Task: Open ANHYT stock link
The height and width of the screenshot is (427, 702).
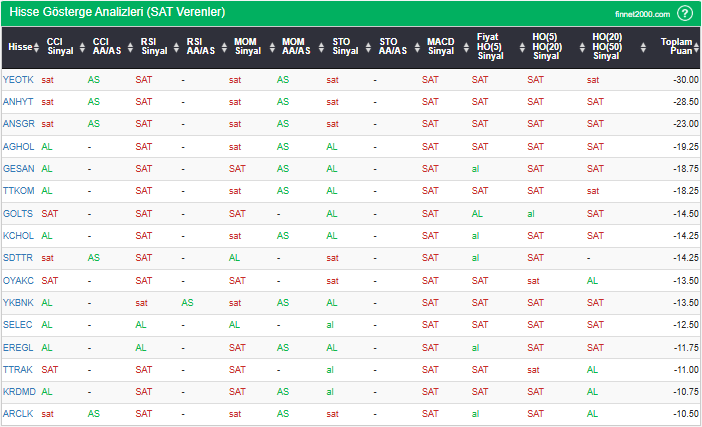Action: (x=18, y=102)
